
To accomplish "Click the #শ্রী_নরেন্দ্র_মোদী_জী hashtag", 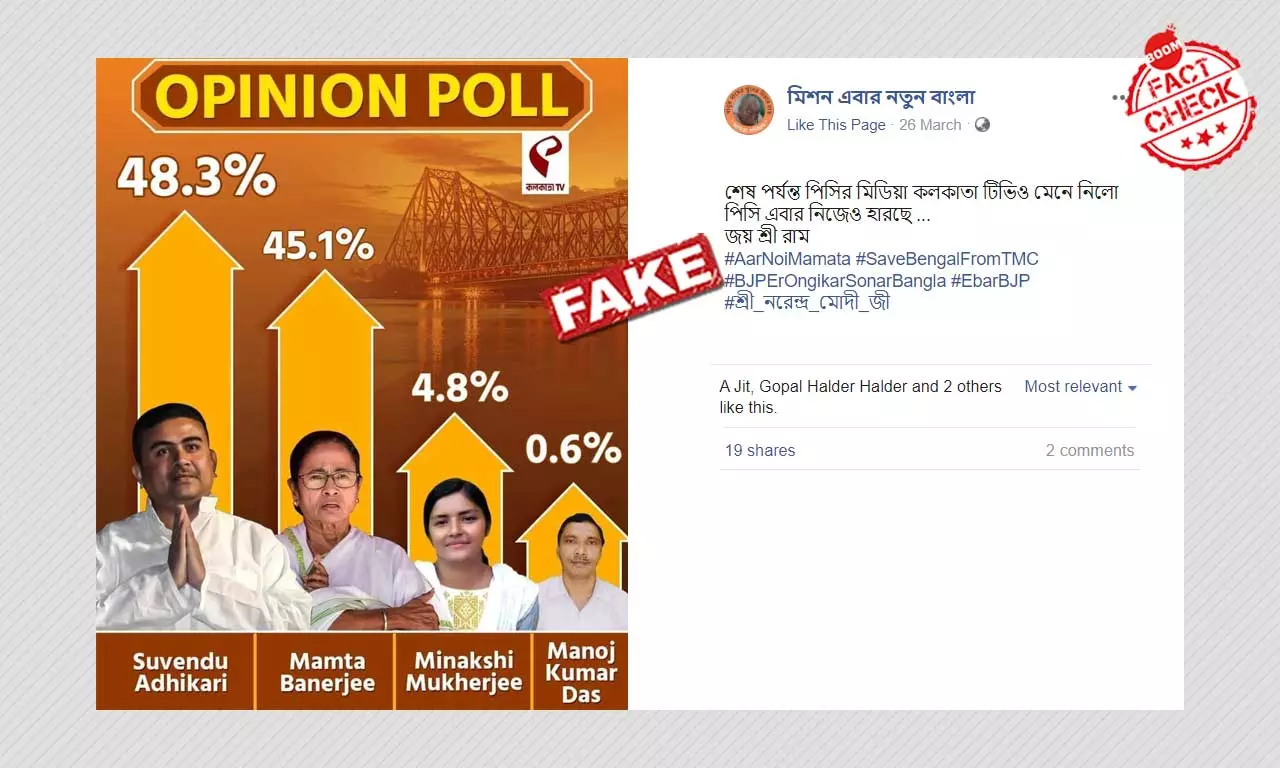I will point(807,302).
